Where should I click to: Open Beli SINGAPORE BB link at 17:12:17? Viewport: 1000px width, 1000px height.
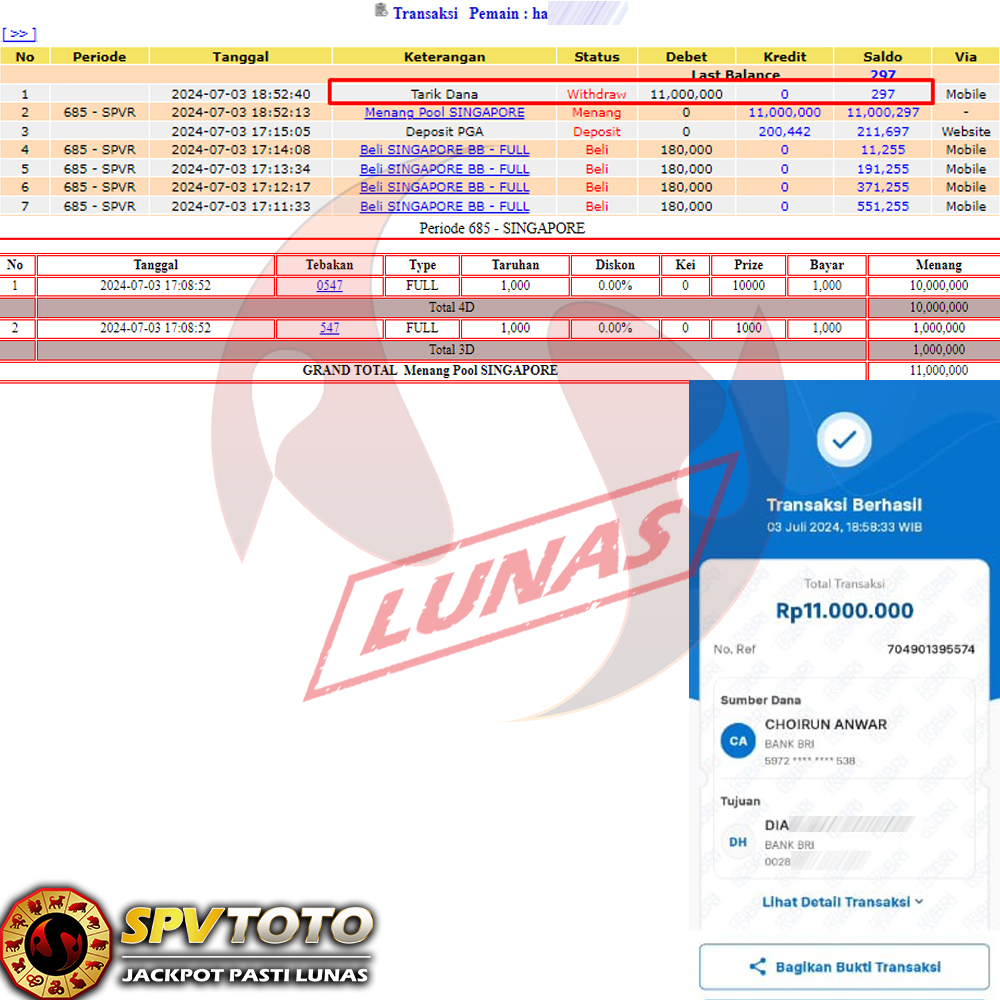pos(444,187)
